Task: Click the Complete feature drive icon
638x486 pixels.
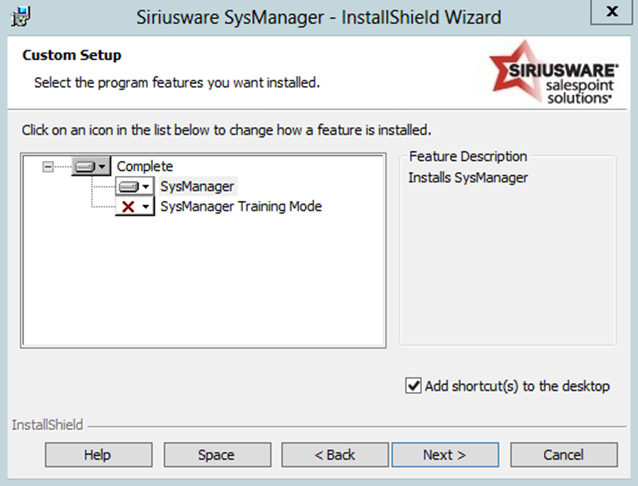Action: [85, 167]
